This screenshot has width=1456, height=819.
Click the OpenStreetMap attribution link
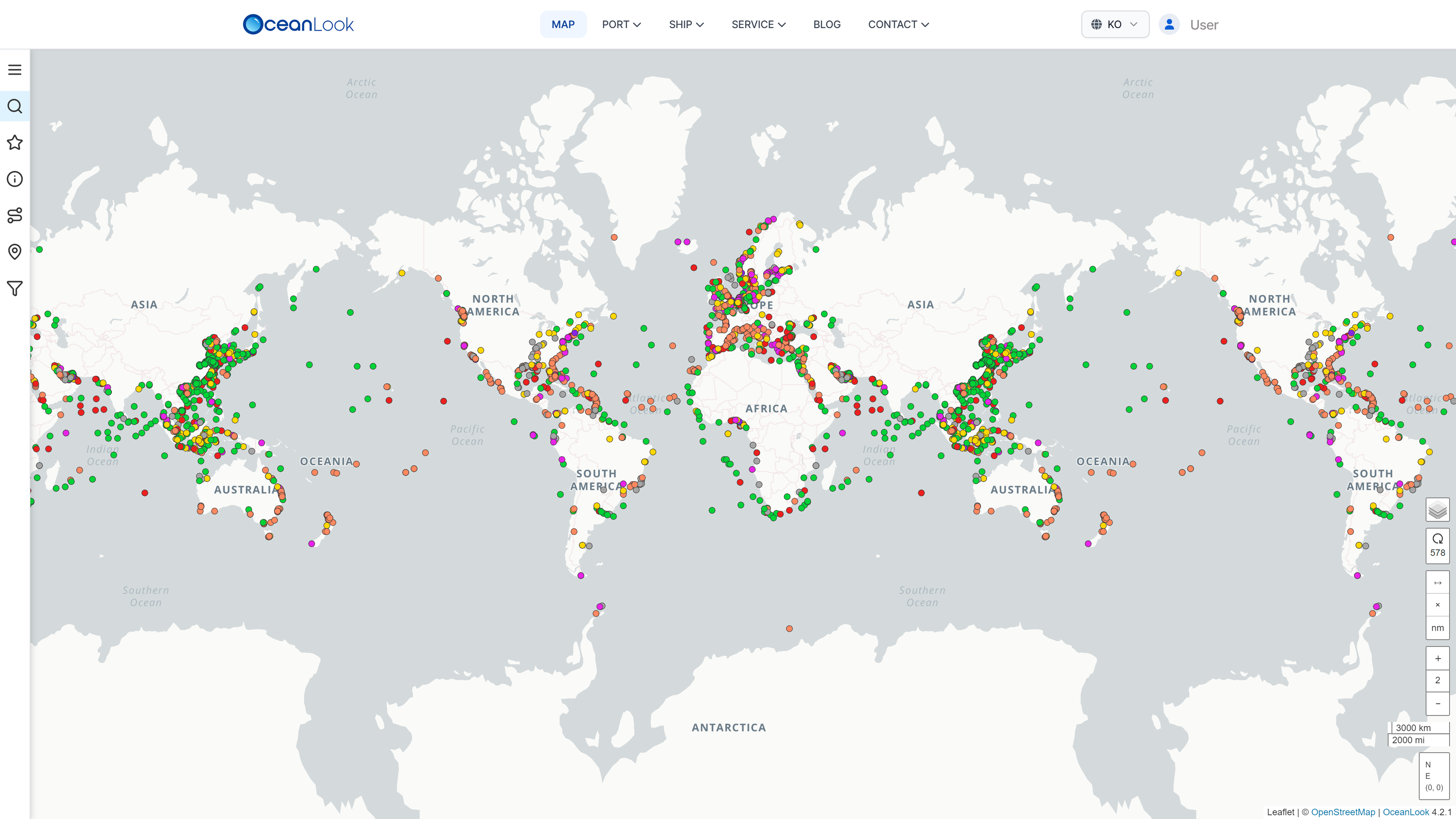point(1342,812)
